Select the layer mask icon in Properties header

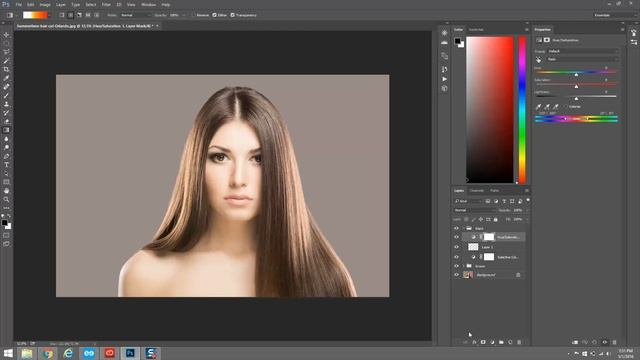pyautogui.click(x=547, y=40)
